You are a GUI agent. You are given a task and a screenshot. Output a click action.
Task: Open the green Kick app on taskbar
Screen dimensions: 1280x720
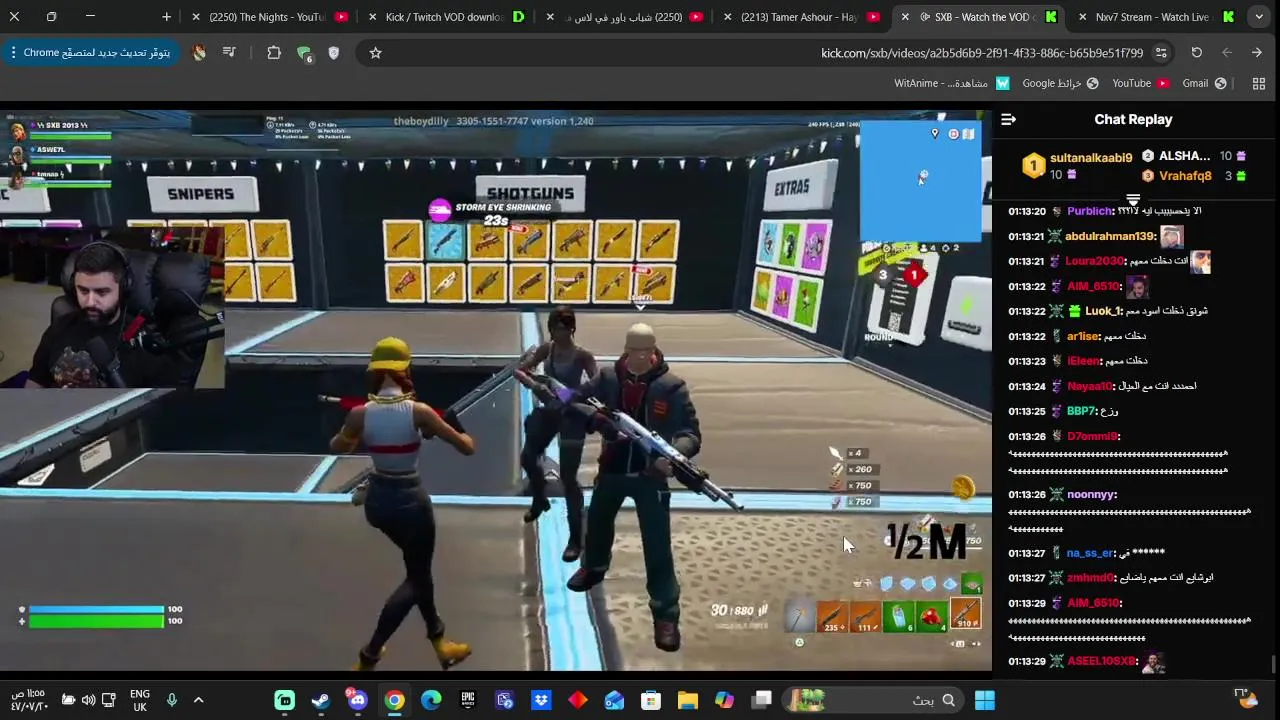tap(285, 700)
